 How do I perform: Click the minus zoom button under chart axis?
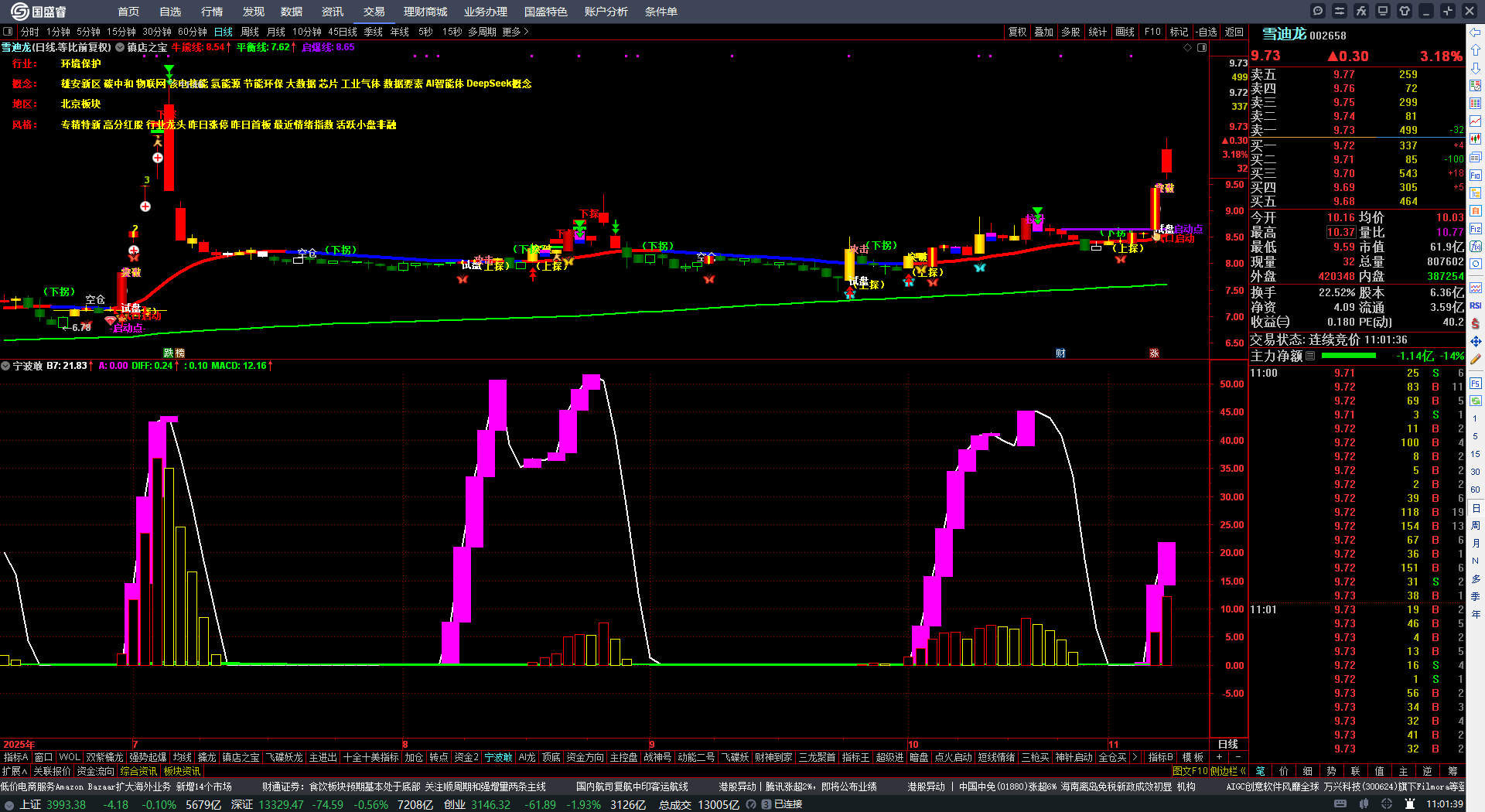pyautogui.click(x=1238, y=757)
